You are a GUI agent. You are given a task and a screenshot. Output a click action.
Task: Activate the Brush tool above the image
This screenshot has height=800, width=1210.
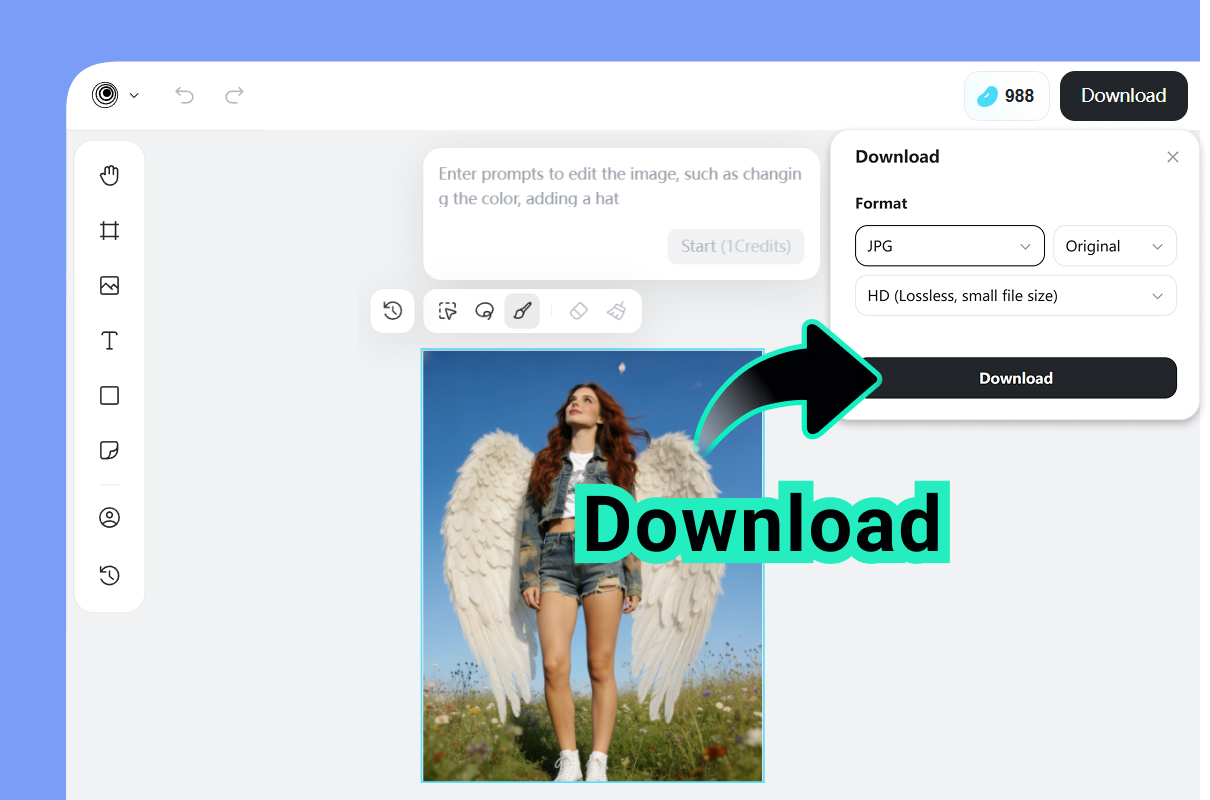522,311
